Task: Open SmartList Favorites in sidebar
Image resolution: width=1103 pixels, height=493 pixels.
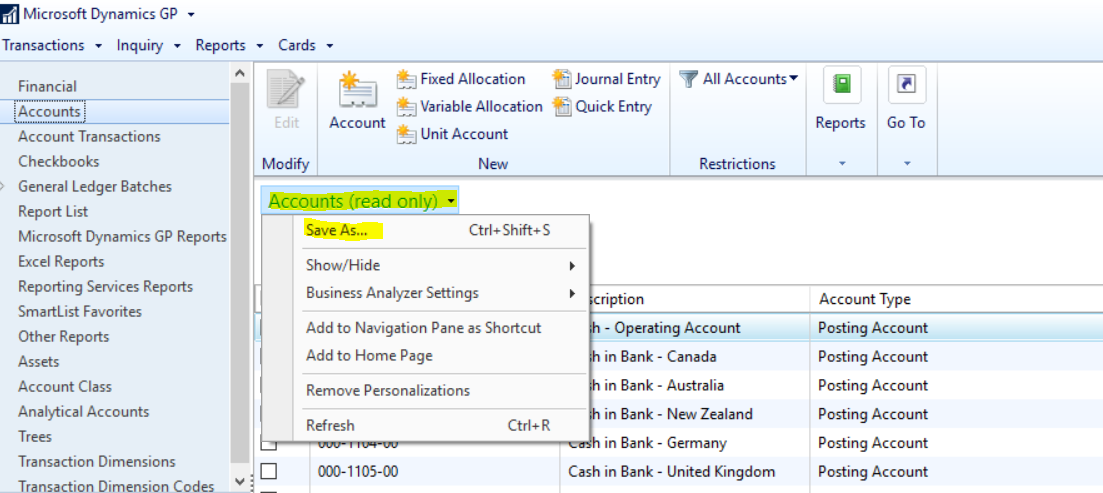Action: (x=79, y=311)
